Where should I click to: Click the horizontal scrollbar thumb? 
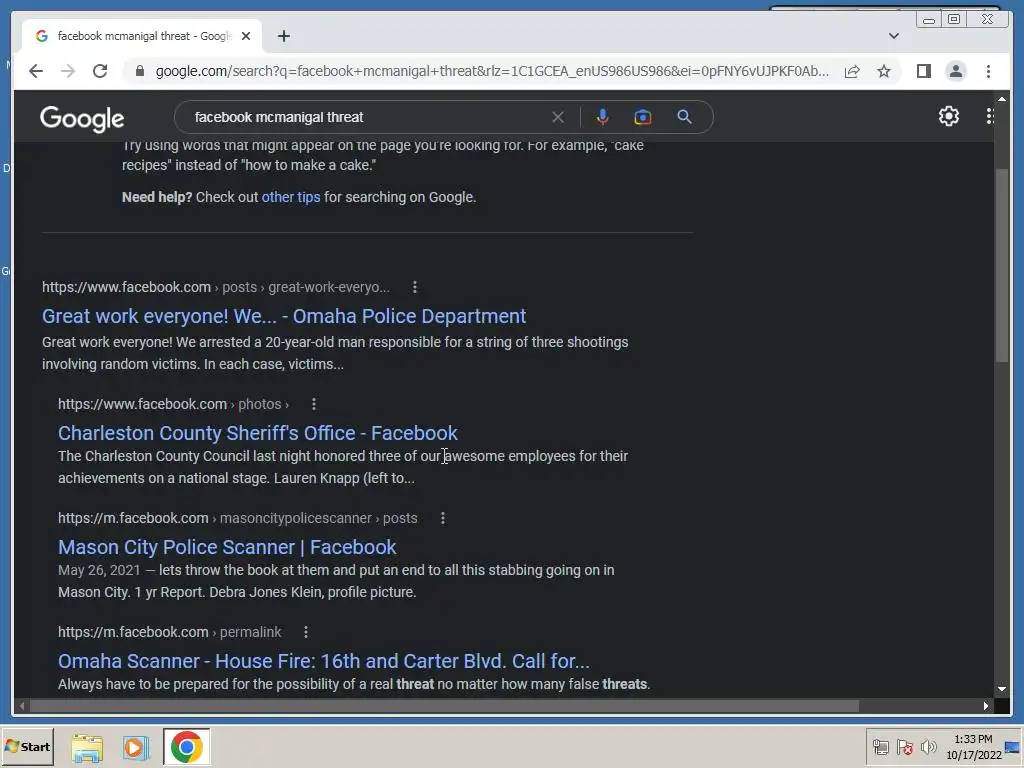[444, 706]
